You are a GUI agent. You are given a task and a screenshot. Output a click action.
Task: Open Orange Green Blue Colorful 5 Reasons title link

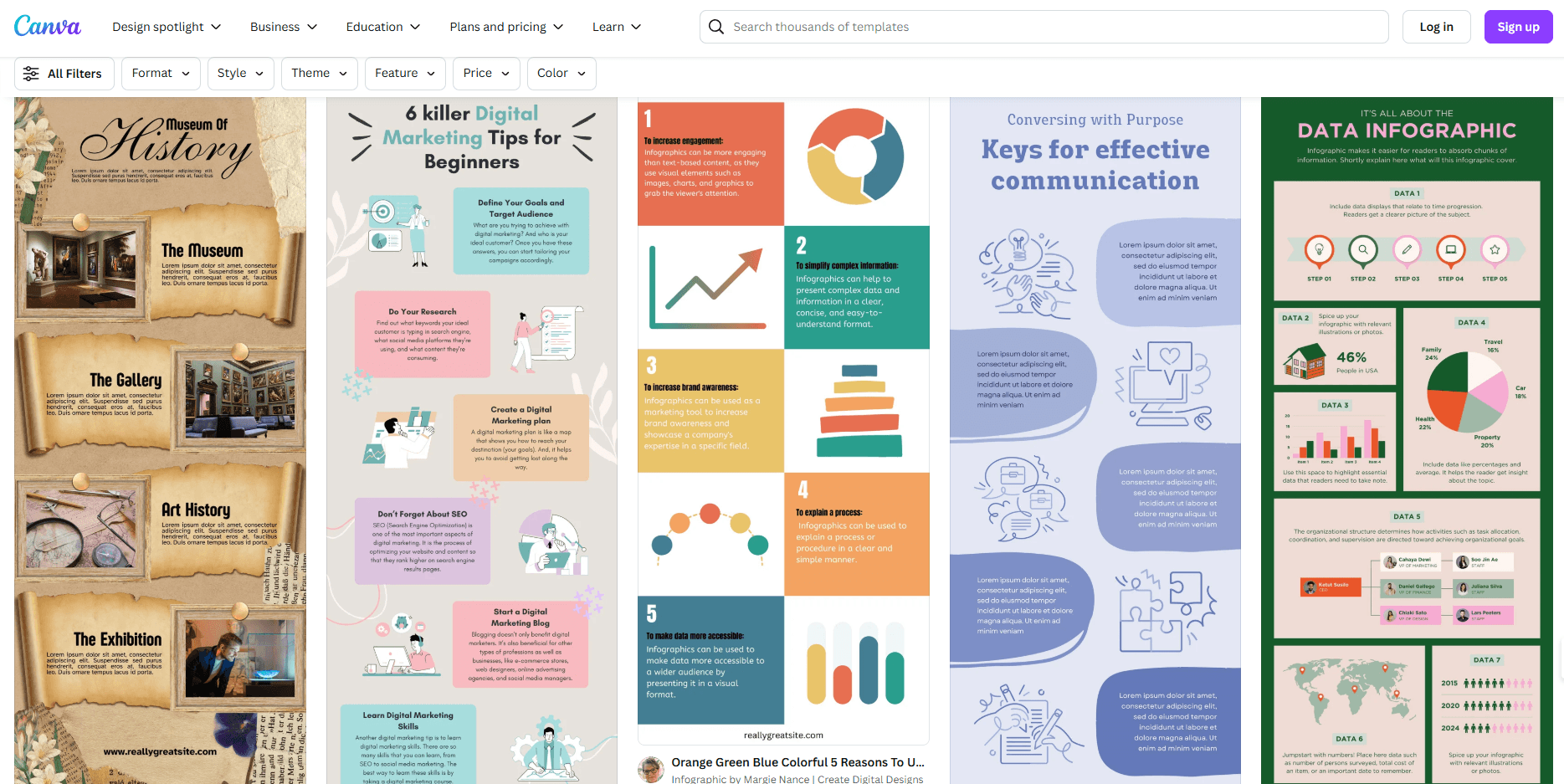(x=797, y=762)
